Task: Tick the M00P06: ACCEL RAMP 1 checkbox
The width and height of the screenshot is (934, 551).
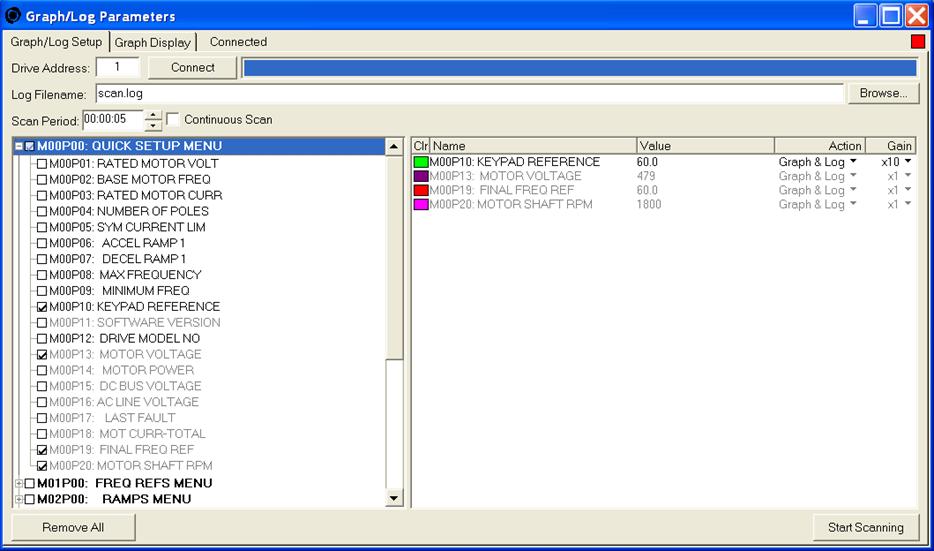Action: [x=42, y=243]
